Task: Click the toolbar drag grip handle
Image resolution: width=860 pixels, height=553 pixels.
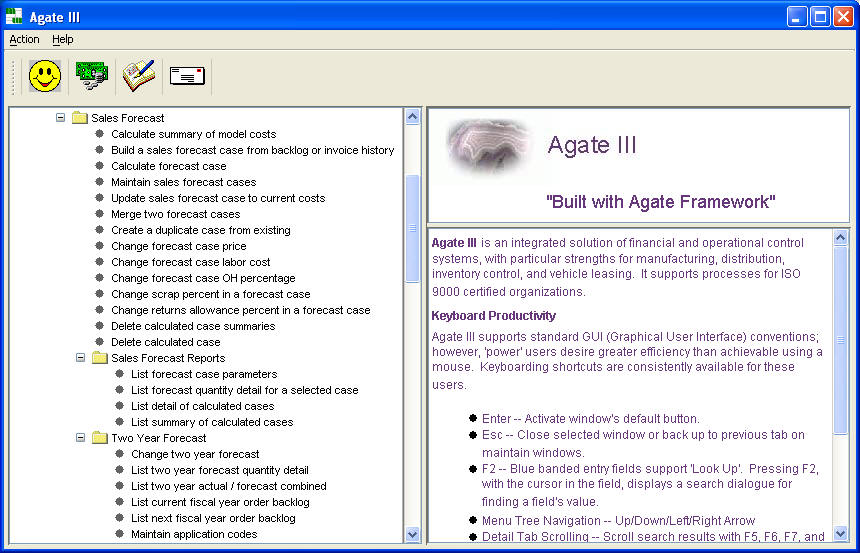Action: (x=14, y=76)
